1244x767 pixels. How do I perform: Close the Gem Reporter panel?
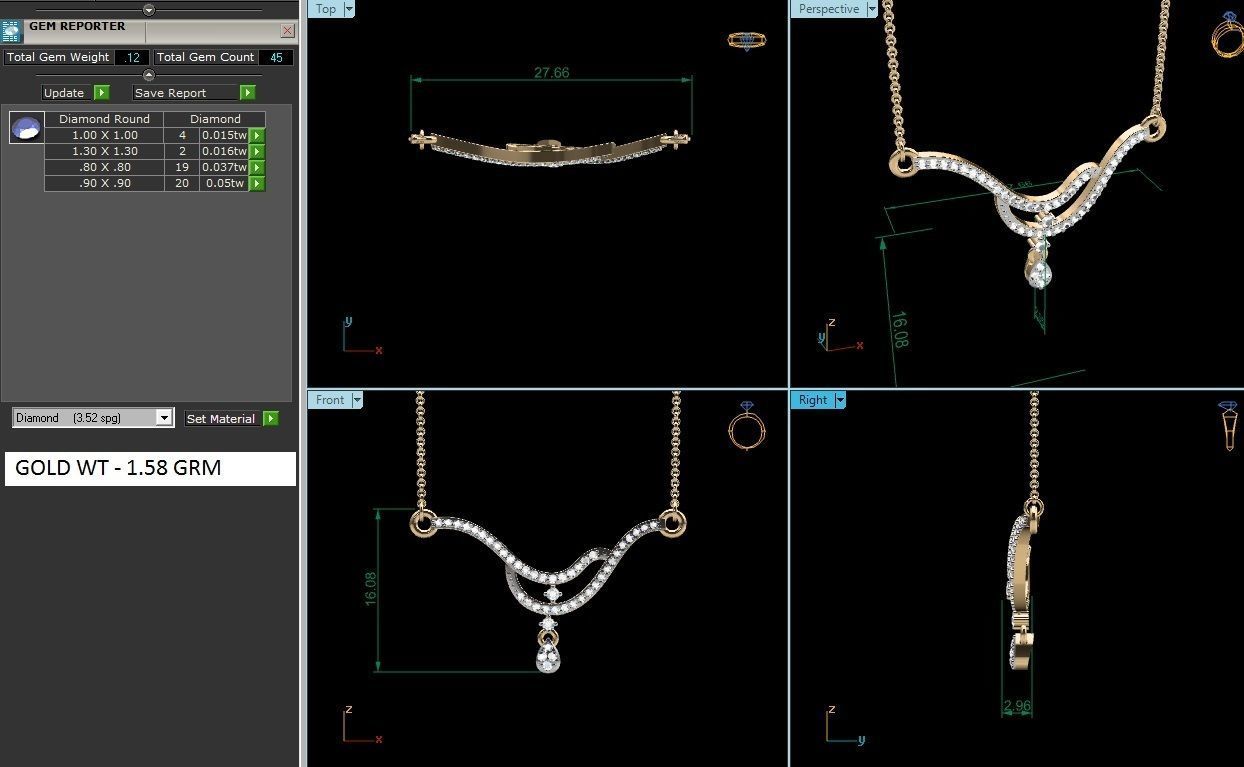[287, 31]
